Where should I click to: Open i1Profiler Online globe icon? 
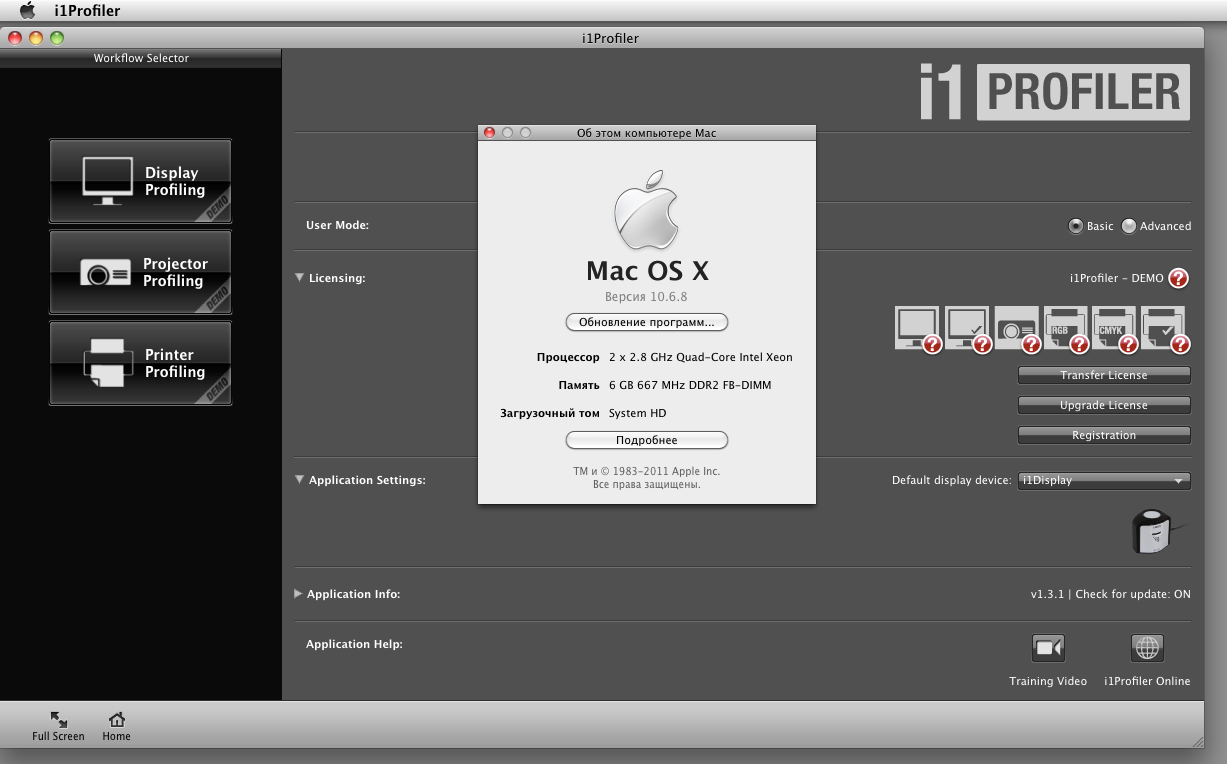[1147, 648]
